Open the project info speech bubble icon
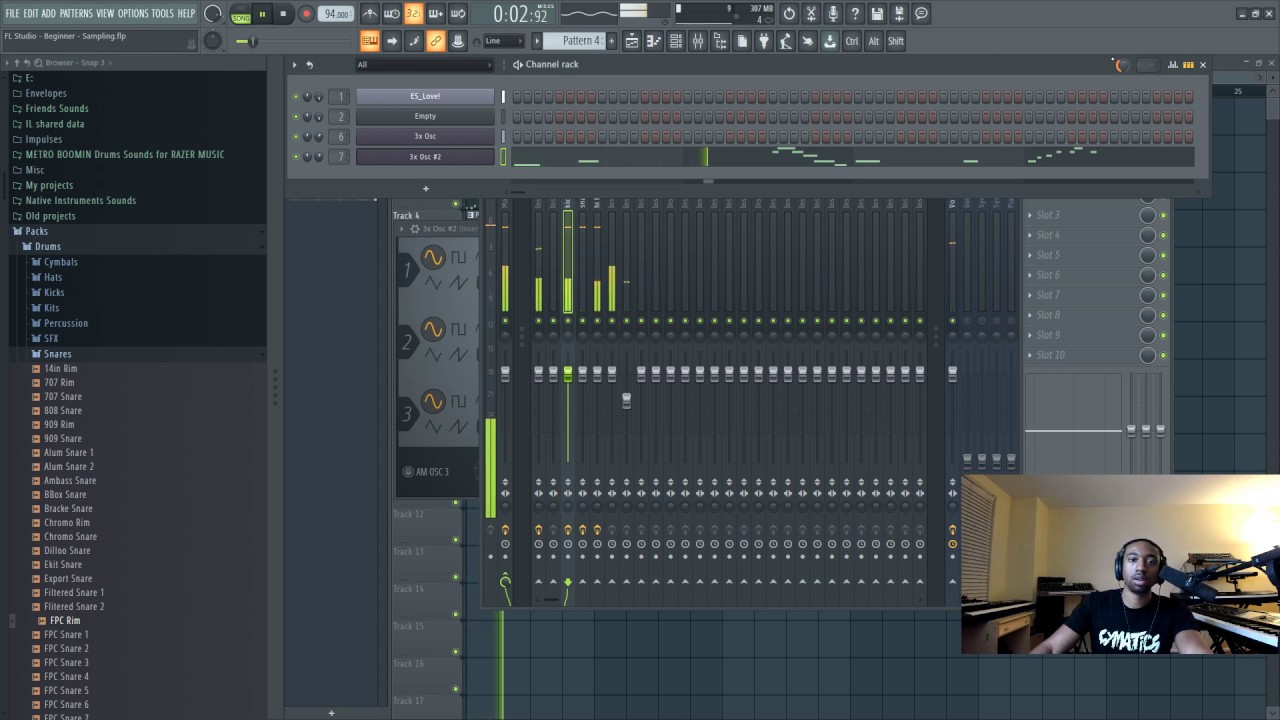This screenshot has width=1280, height=720. [921, 14]
